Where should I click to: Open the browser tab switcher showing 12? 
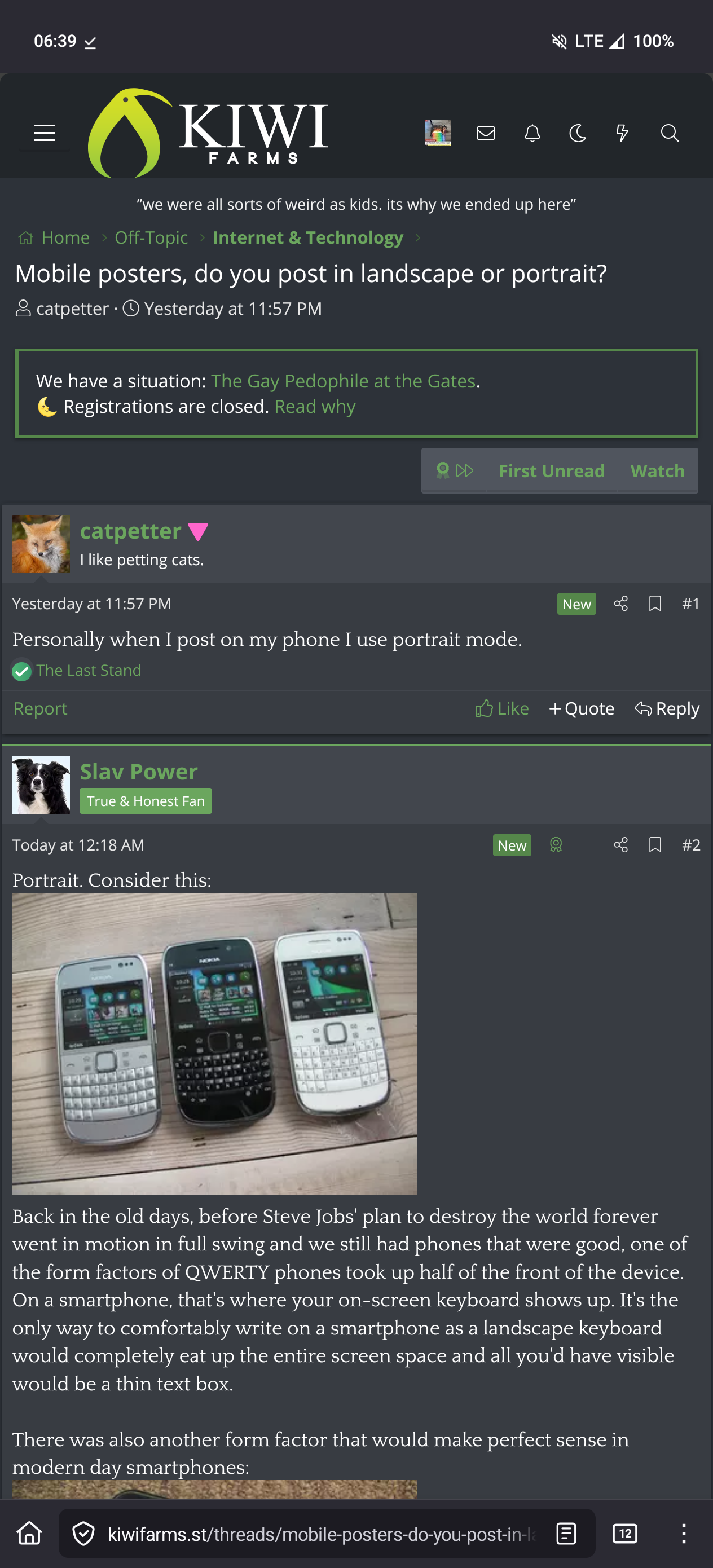click(x=624, y=1532)
